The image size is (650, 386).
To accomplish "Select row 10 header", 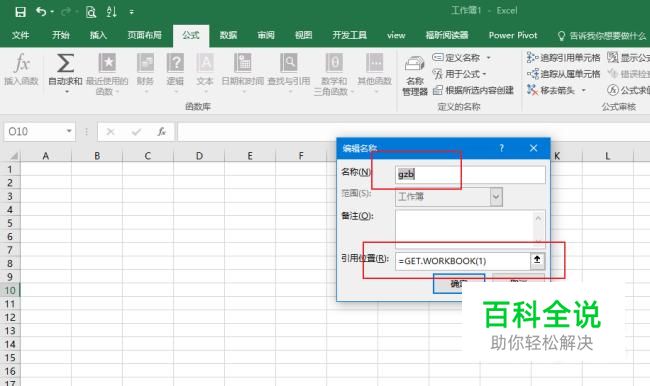I will (x=10, y=290).
